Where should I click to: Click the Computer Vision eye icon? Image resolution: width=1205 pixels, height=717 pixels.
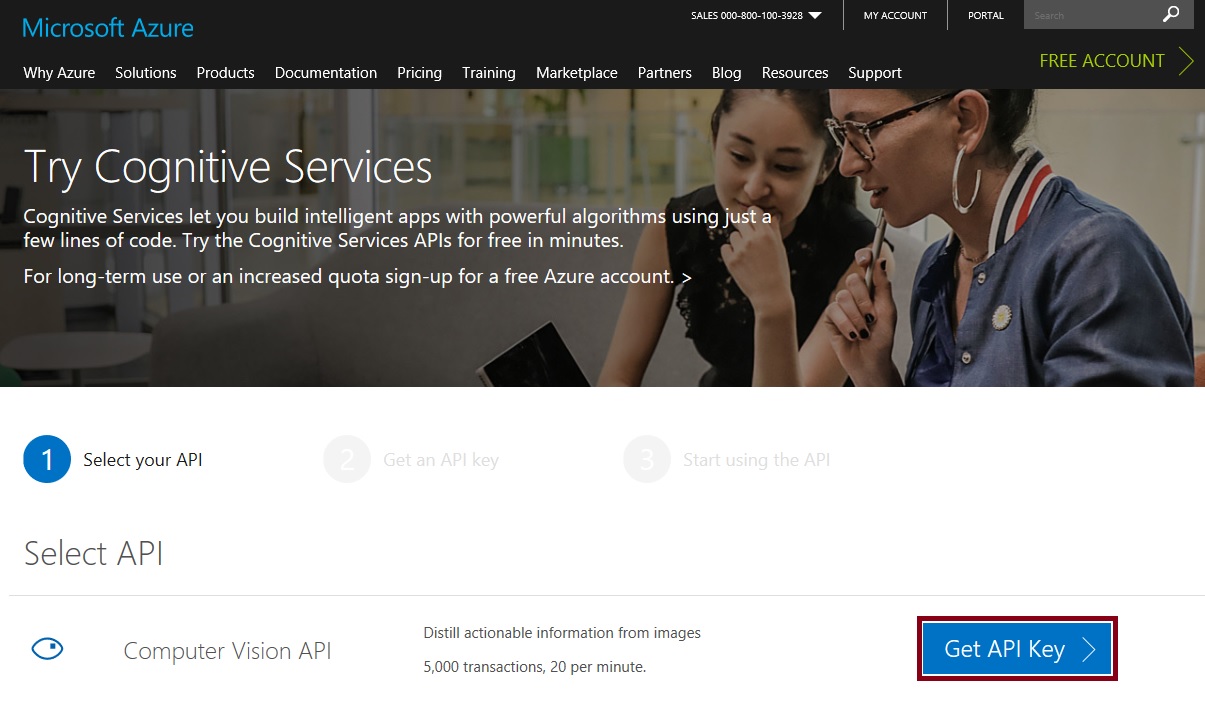(x=47, y=650)
